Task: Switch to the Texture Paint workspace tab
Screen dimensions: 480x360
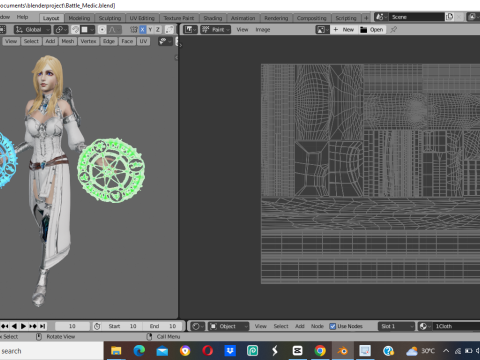Action: coord(179,18)
